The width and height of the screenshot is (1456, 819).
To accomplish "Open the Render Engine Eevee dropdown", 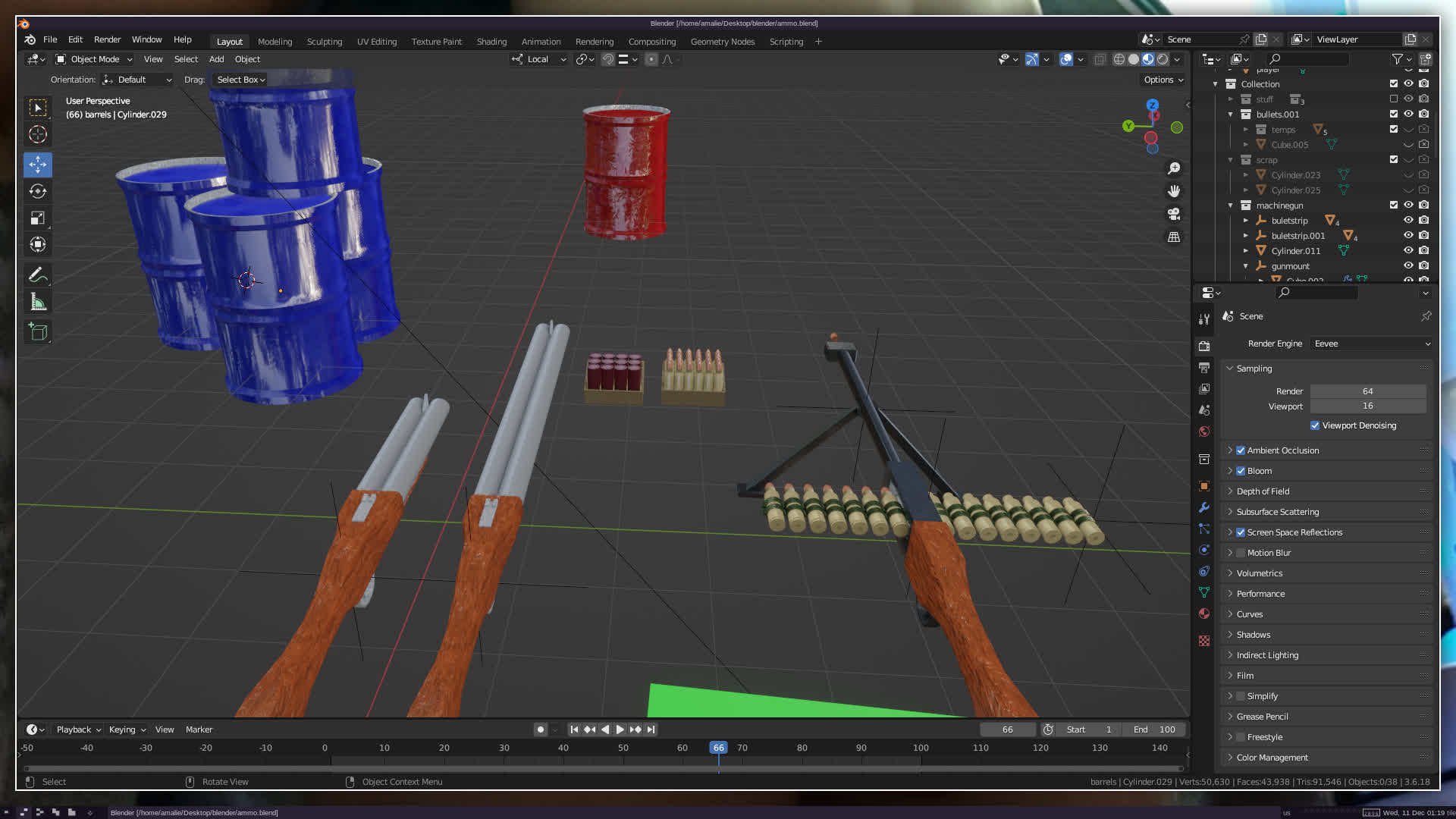I will [1371, 344].
